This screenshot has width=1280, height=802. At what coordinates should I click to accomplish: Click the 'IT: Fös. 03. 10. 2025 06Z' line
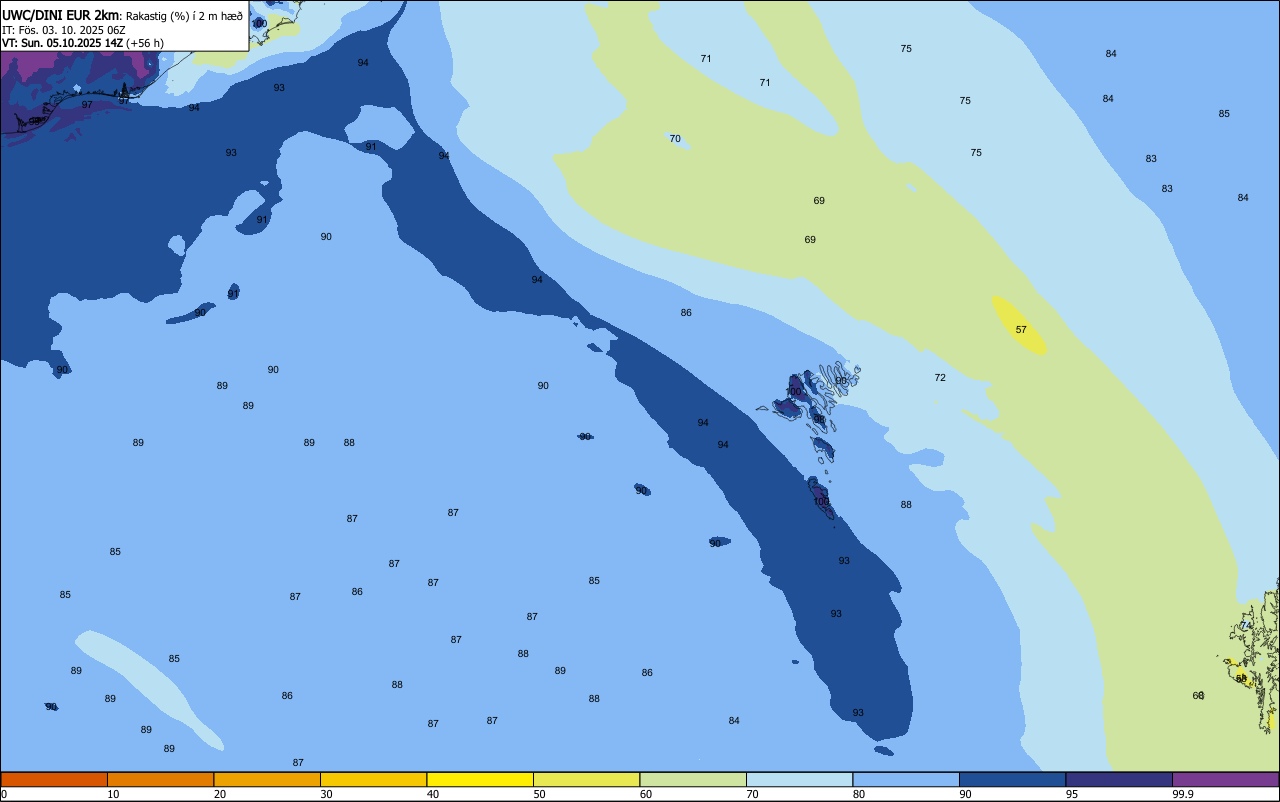click(64, 30)
